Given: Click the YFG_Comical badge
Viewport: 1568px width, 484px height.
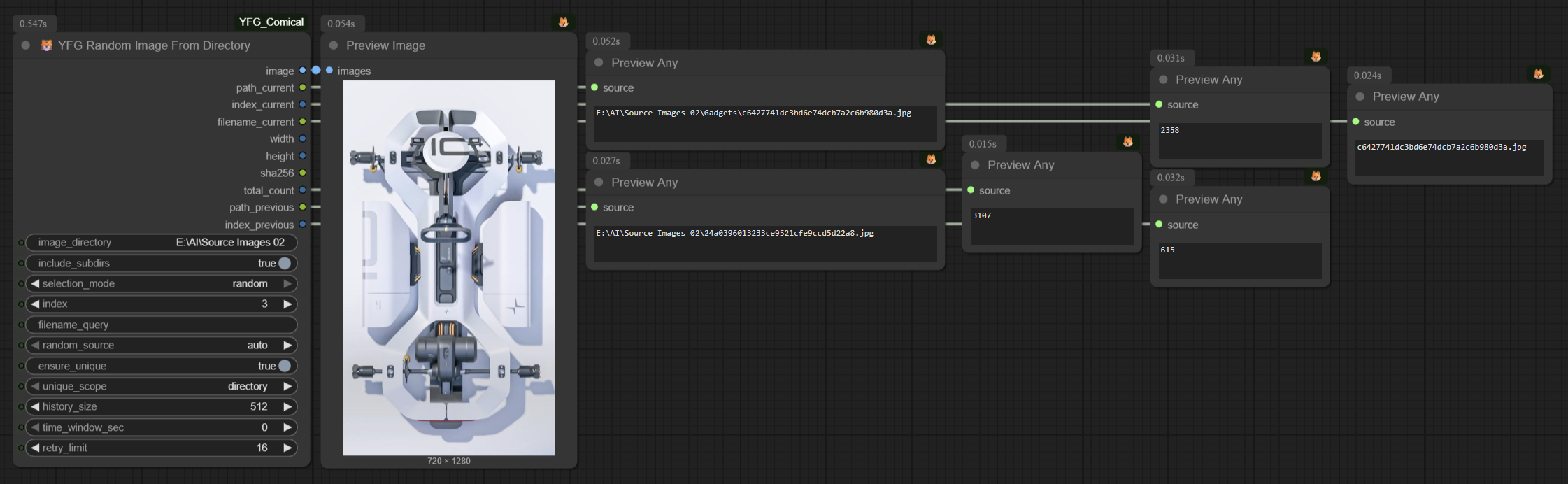Looking at the screenshot, I should [271, 22].
